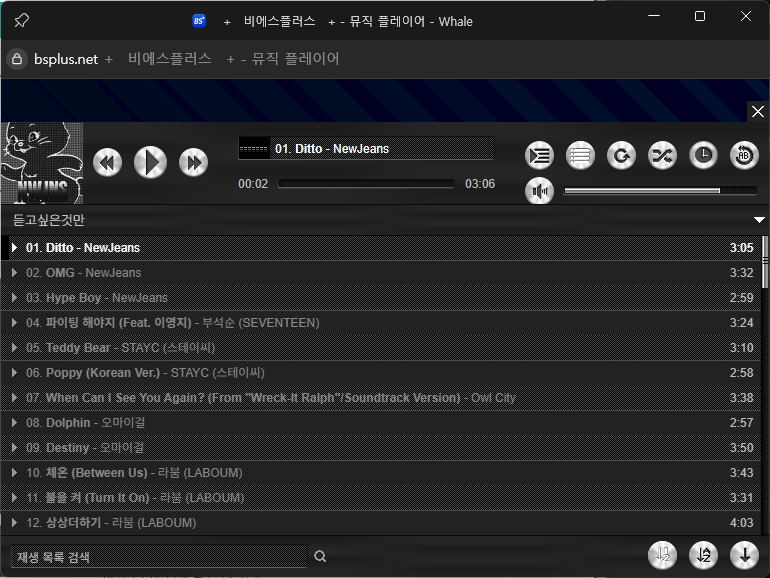Play track 04. 파이팅 해야지 by 부석순
This screenshot has height=578, width=770.
point(381,323)
